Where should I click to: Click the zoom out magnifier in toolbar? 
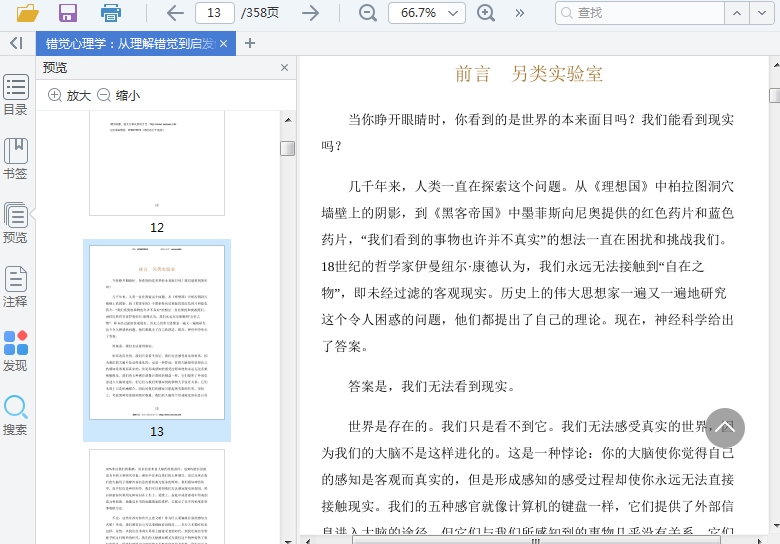coord(368,13)
